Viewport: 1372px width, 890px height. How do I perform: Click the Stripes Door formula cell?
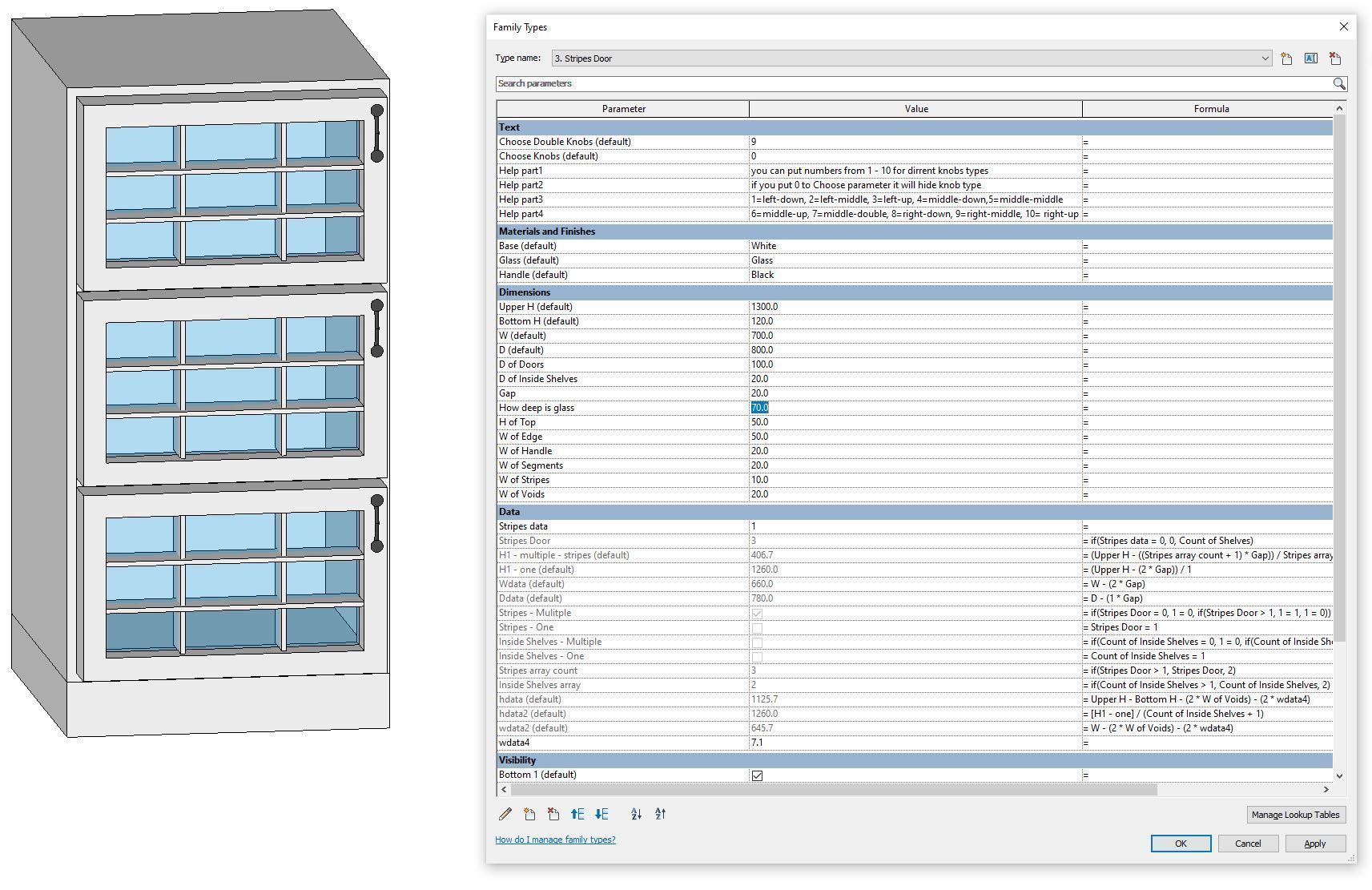1208,541
